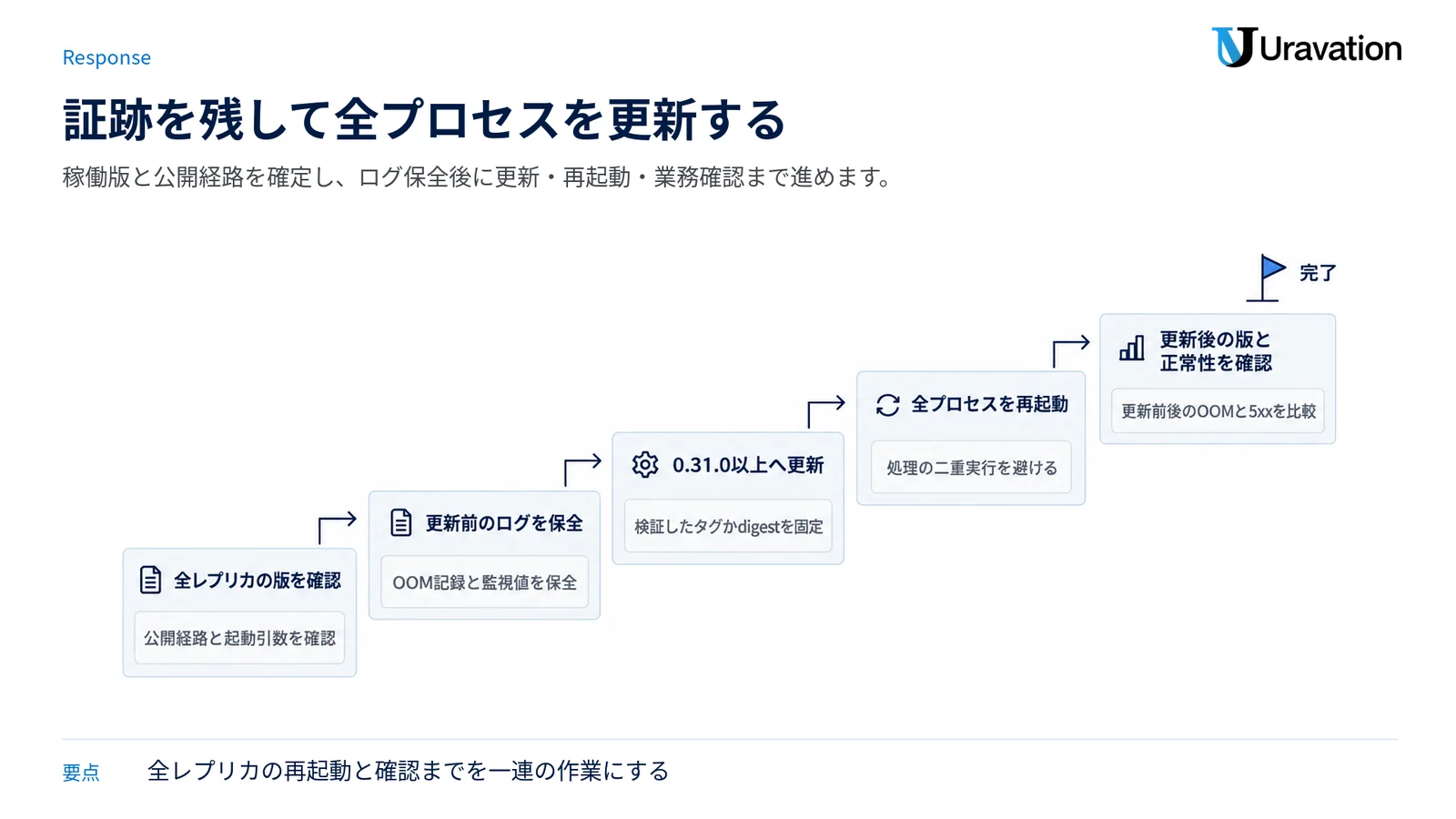Click the box 更新前後のOOMと5xxを比較

click(1218, 411)
